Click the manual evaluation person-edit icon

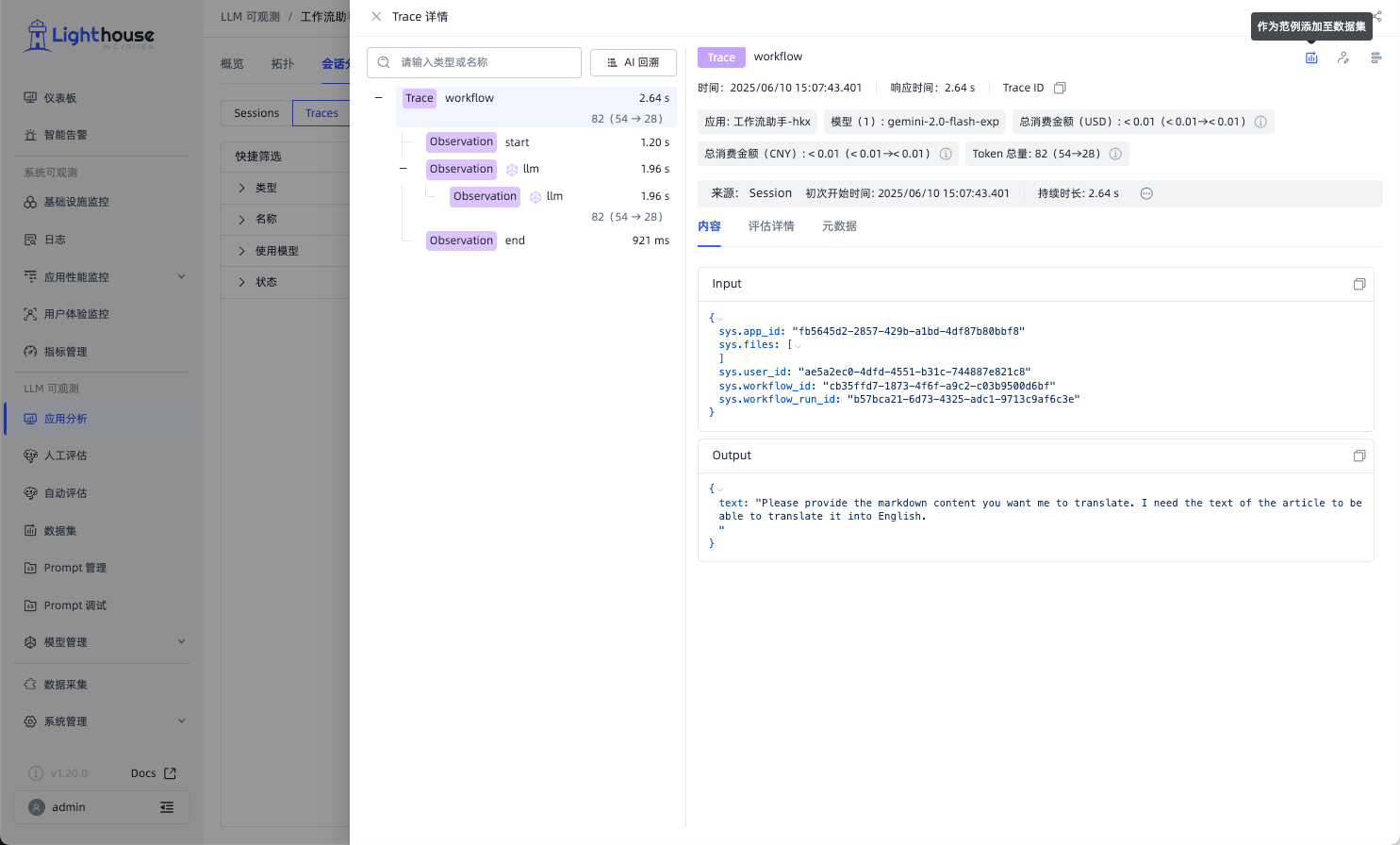click(1343, 58)
